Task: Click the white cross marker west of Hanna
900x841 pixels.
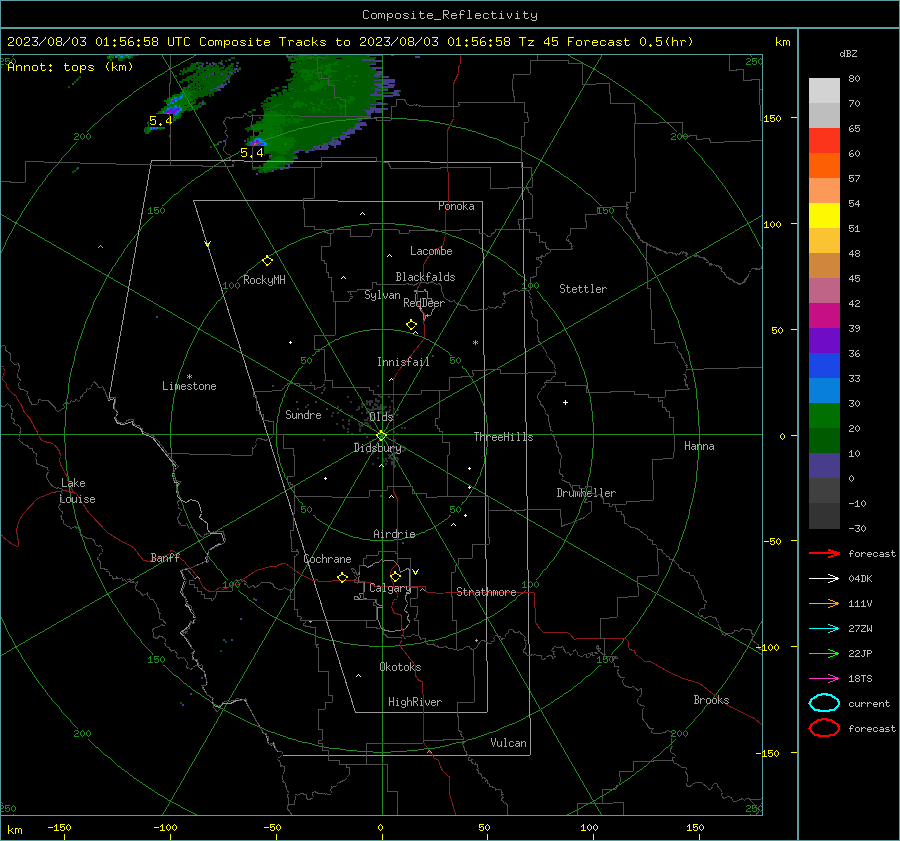Action: click(x=565, y=402)
